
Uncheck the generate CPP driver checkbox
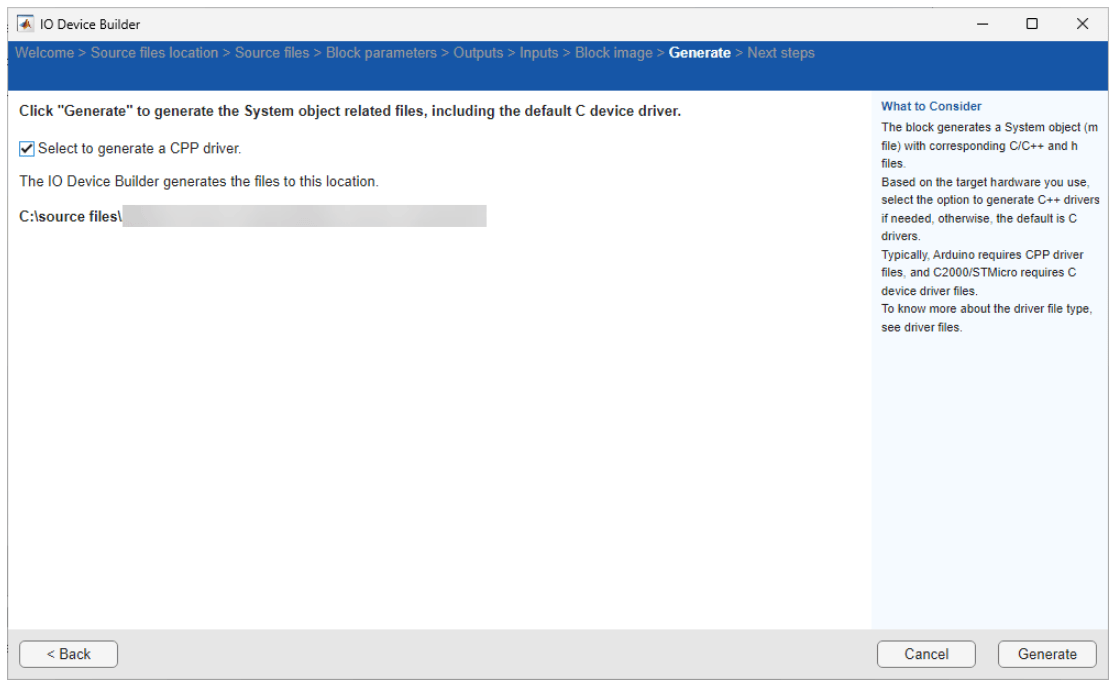(x=26, y=149)
